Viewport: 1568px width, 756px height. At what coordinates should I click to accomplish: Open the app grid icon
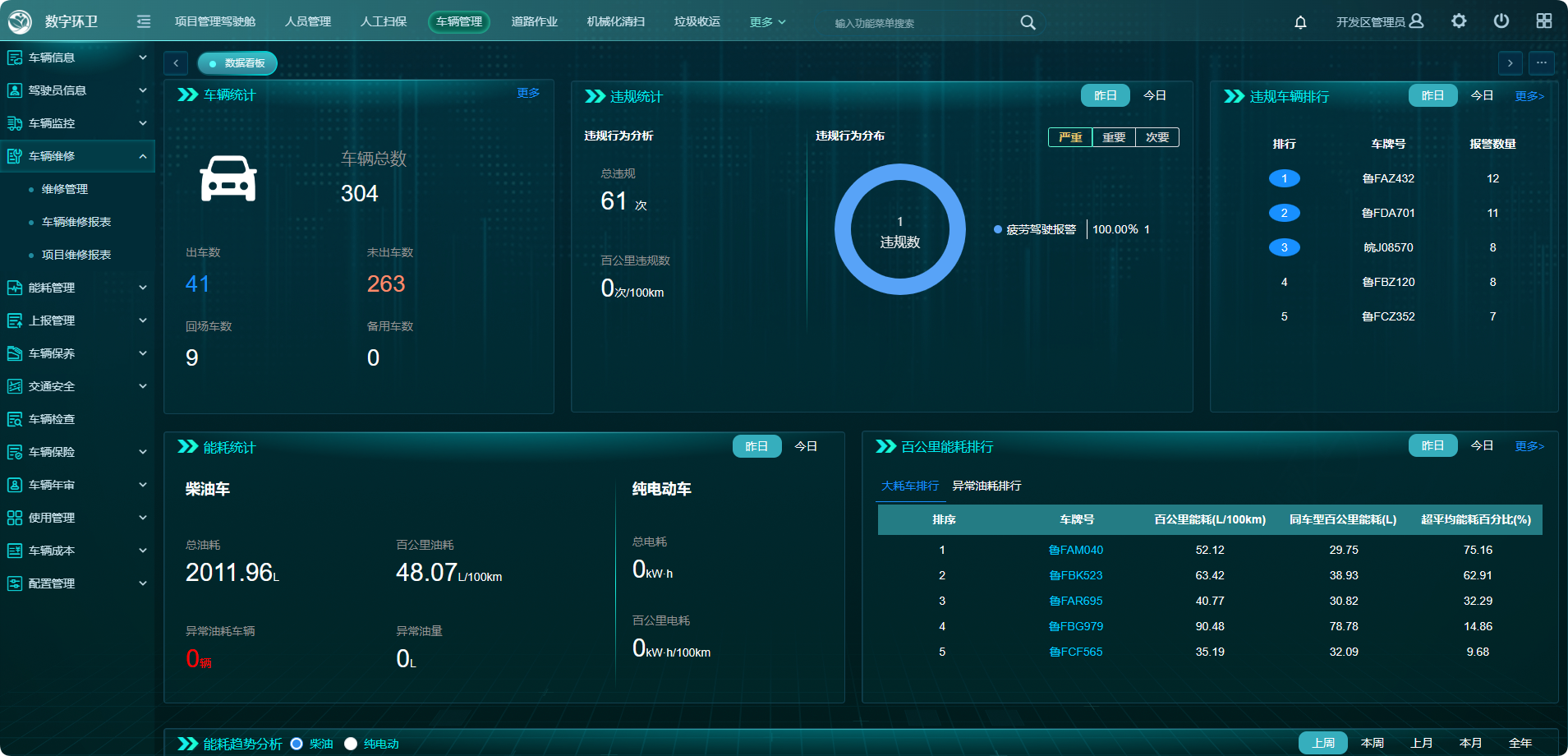point(1544,21)
